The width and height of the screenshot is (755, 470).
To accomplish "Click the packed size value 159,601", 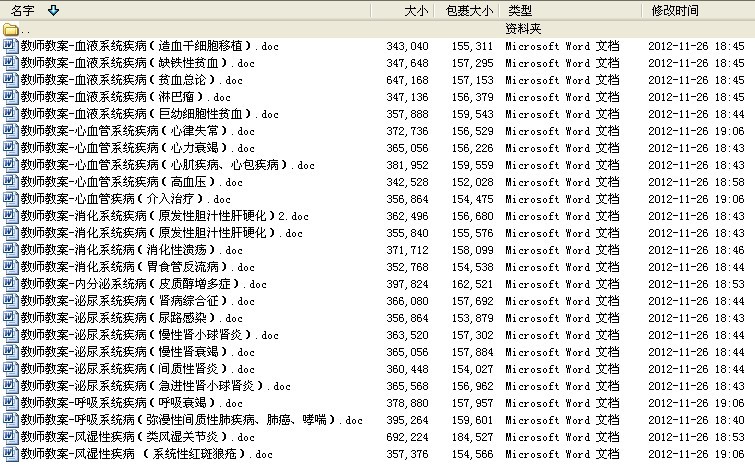I will coord(472,420).
